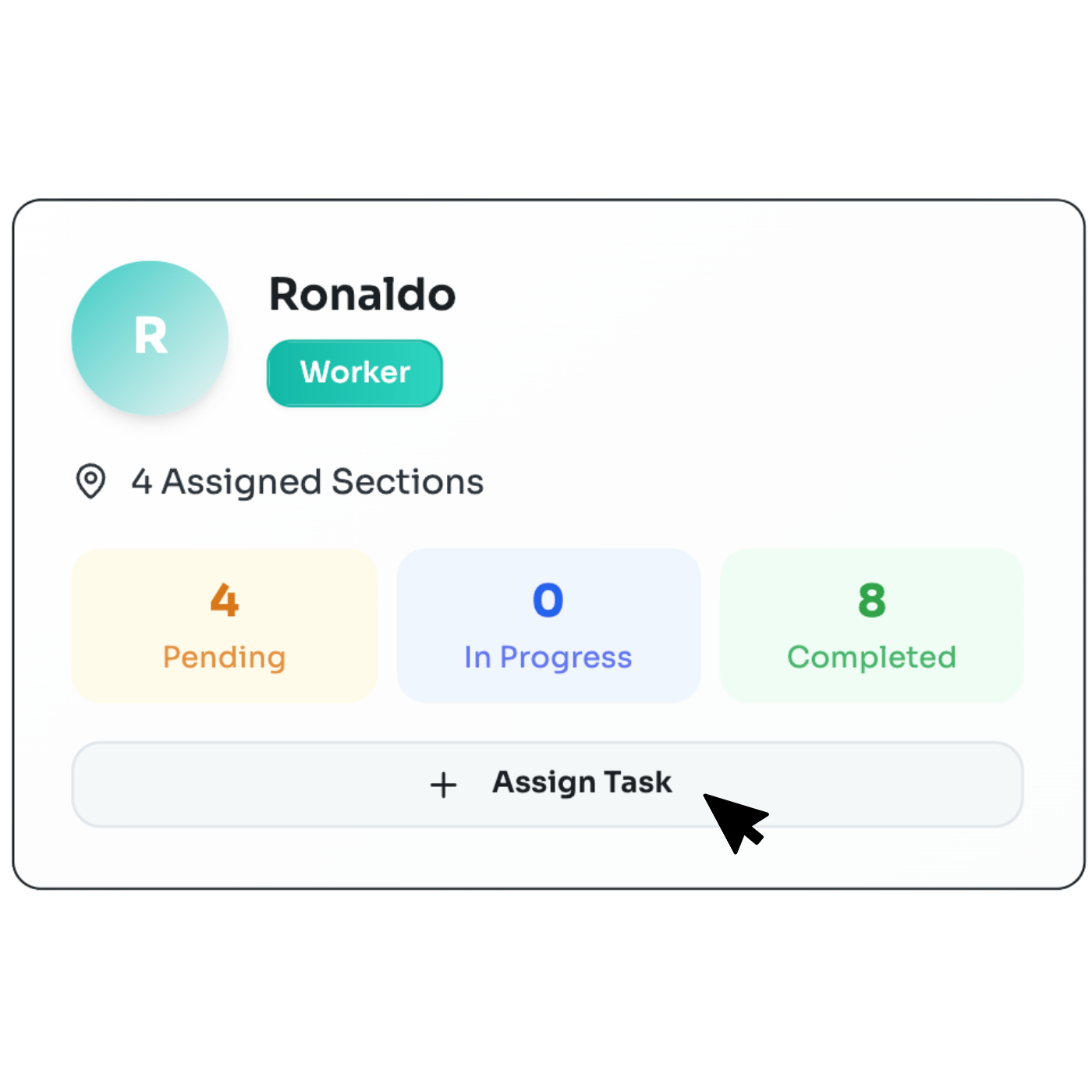This screenshot has height=1092, width=1092.
Task: Open the yellow Pending tasks card
Action: tap(225, 626)
